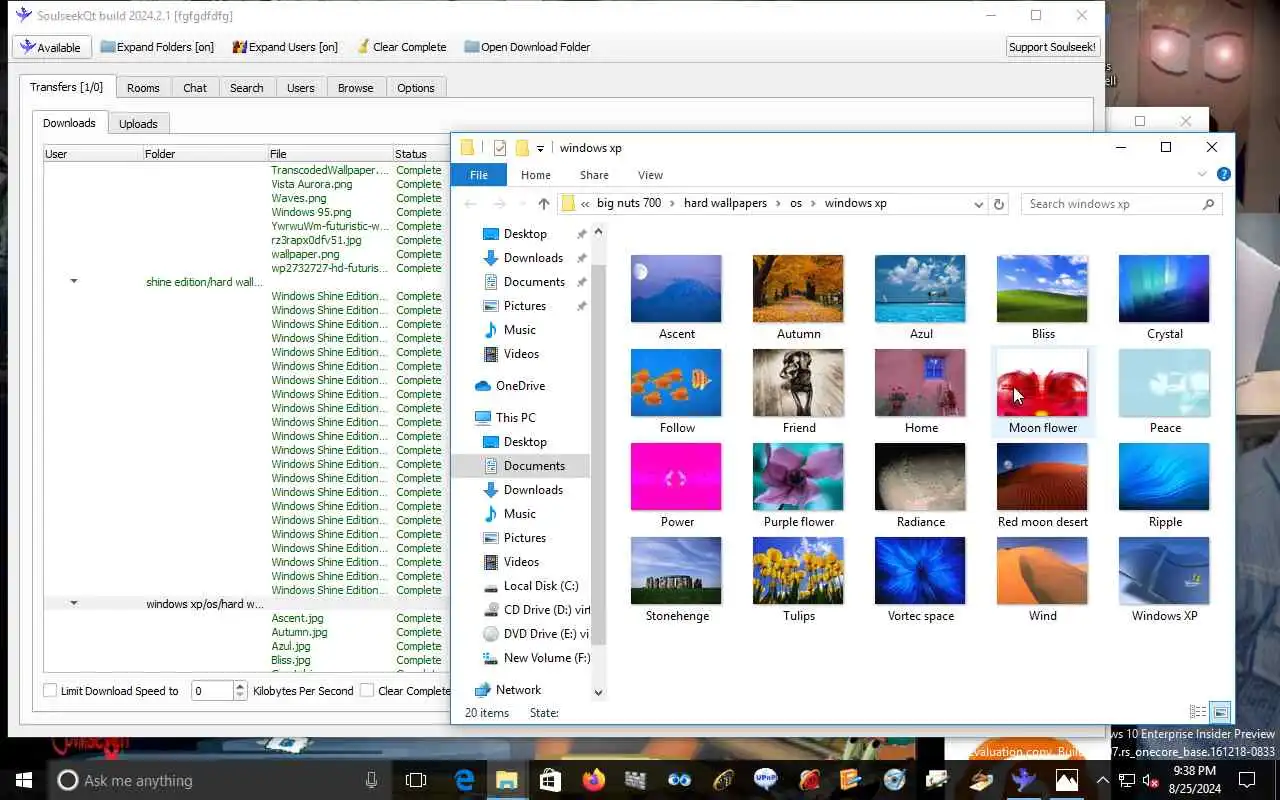Select the Vortec space wallpaper thumbnail
1280x800 pixels.
(920, 571)
